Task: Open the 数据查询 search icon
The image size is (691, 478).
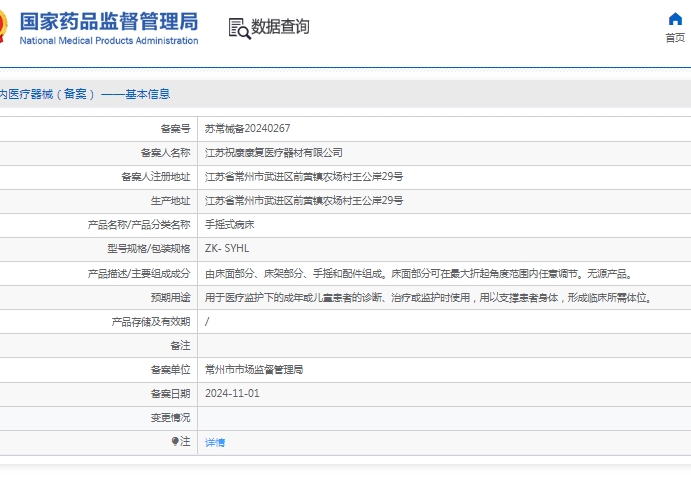Action: (x=239, y=28)
